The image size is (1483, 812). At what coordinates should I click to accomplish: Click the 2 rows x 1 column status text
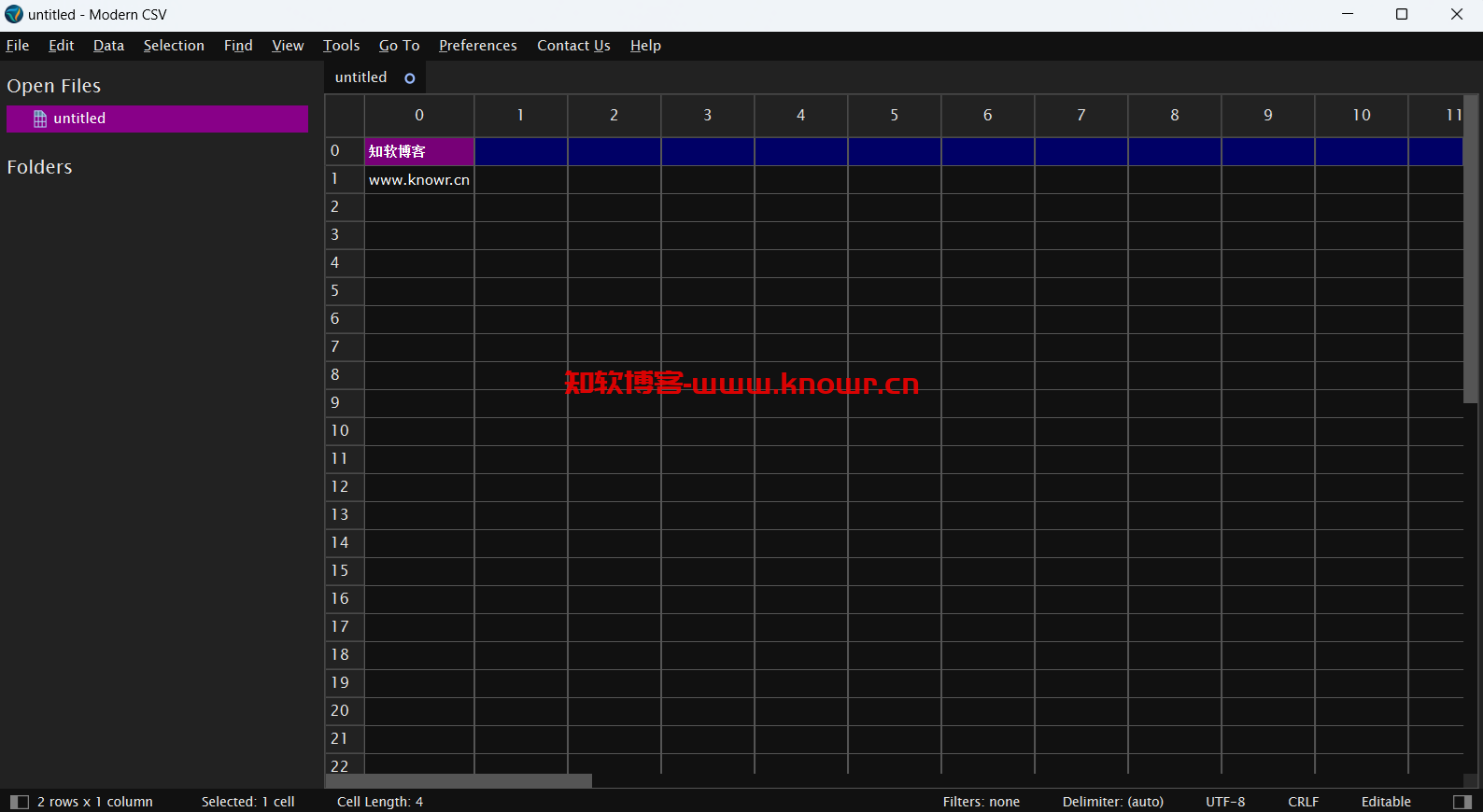tap(95, 802)
